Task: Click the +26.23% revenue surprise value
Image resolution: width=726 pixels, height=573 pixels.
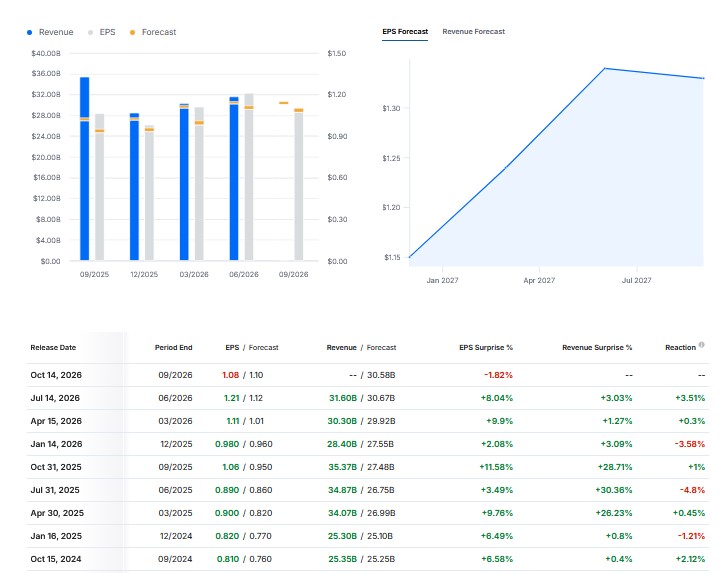Action: (x=614, y=513)
